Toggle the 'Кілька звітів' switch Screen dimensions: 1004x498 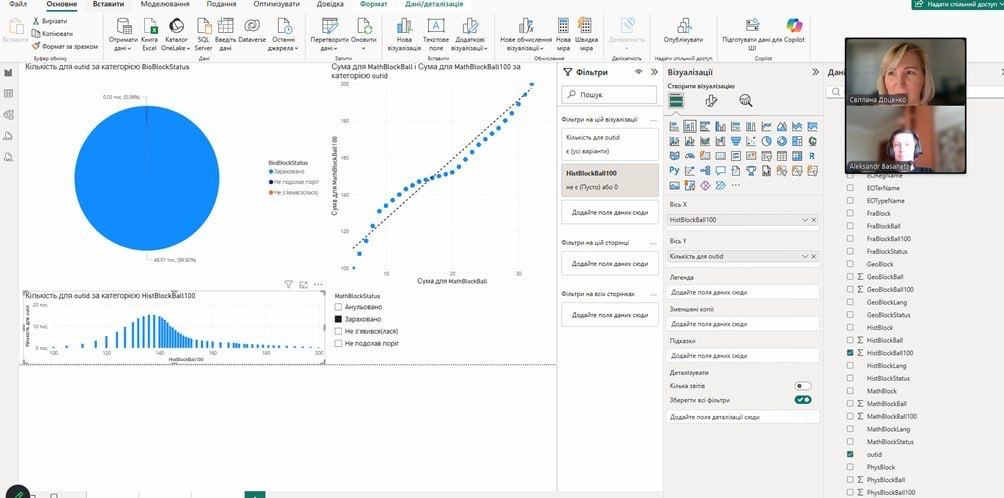pos(802,385)
